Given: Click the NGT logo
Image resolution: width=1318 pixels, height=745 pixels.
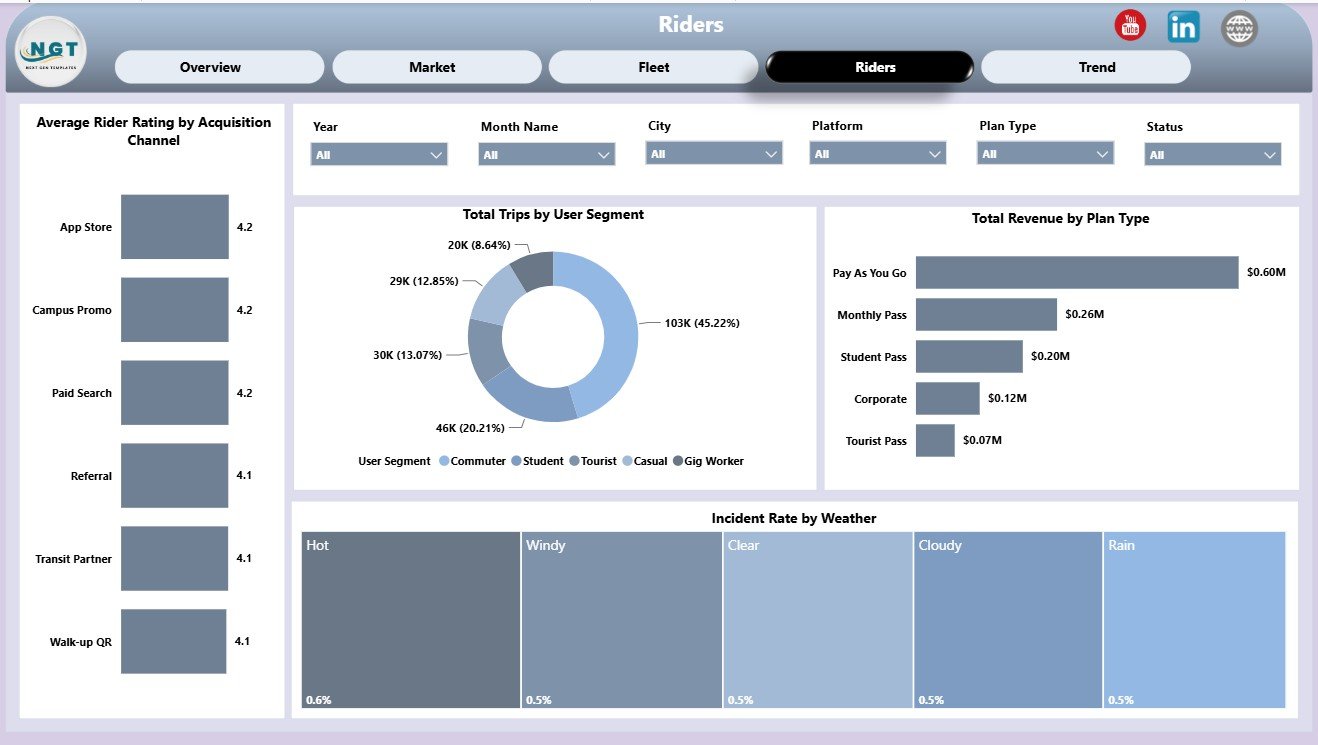Looking at the screenshot, I should point(52,52).
